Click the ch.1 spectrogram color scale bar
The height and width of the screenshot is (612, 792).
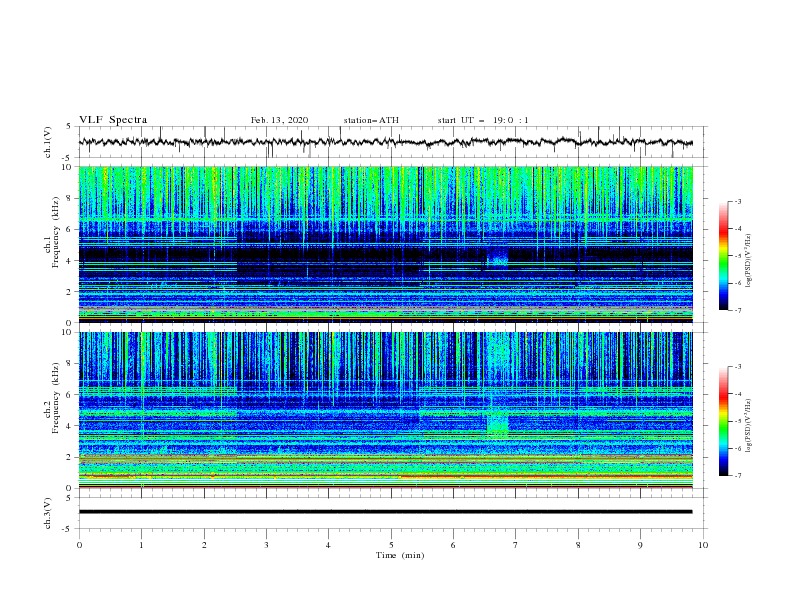pos(724,256)
